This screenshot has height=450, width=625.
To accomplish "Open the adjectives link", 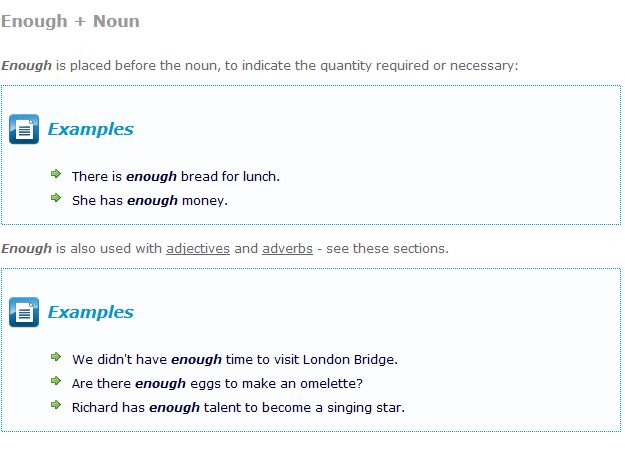I will [198, 248].
